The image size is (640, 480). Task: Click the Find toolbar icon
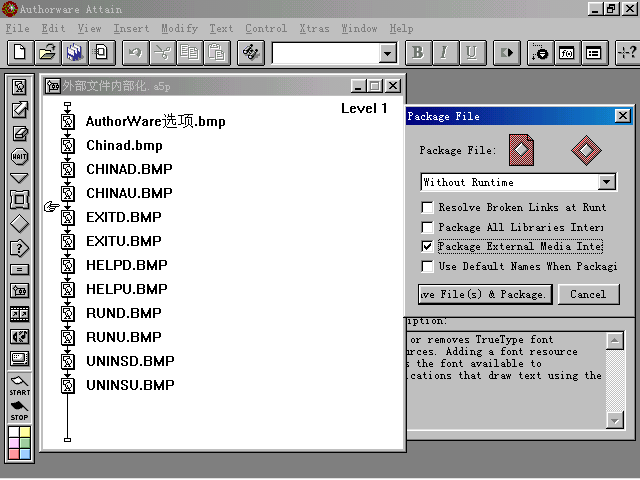pos(251,53)
